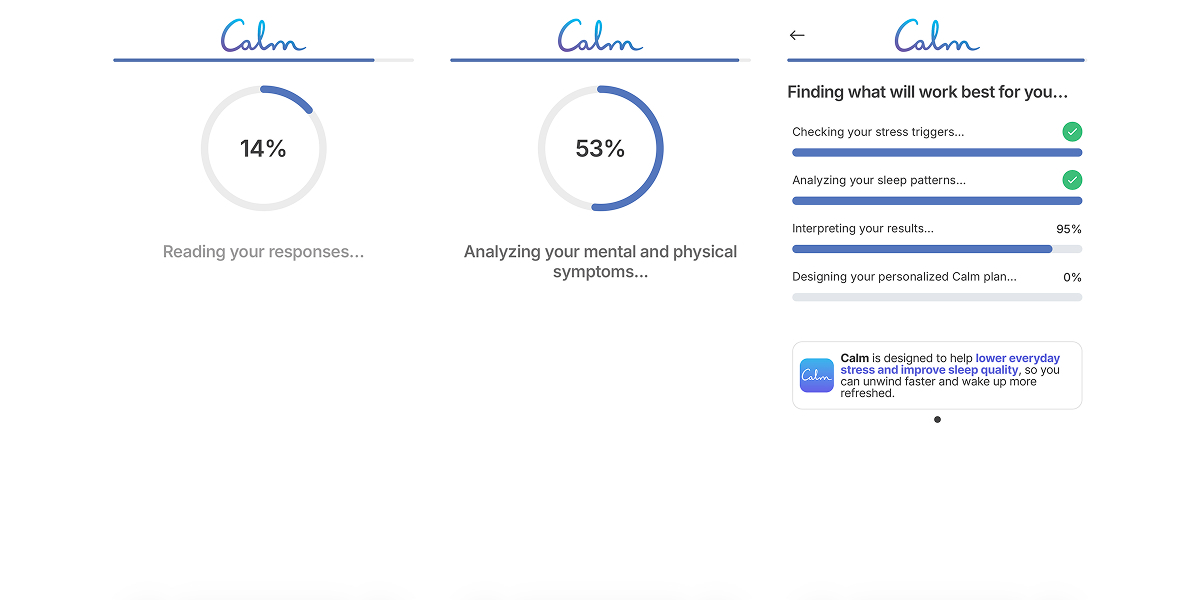The width and height of the screenshot is (1200, 600).
Task: Select the Designing your personalized Calm plan row
Action: (x=937, y=285)
